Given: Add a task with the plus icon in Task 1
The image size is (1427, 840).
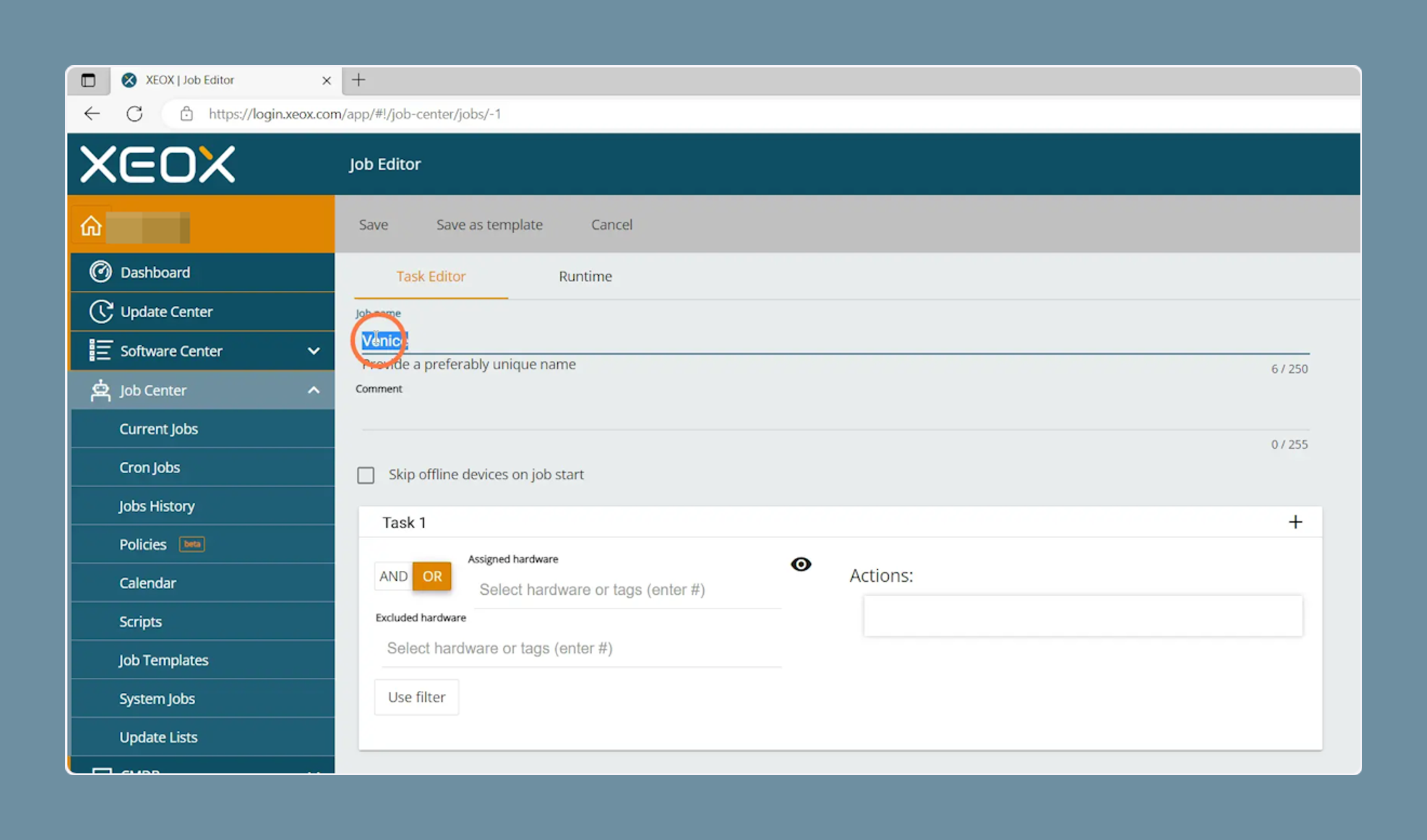Looking at the screenshot, I should pos(1295,522).
